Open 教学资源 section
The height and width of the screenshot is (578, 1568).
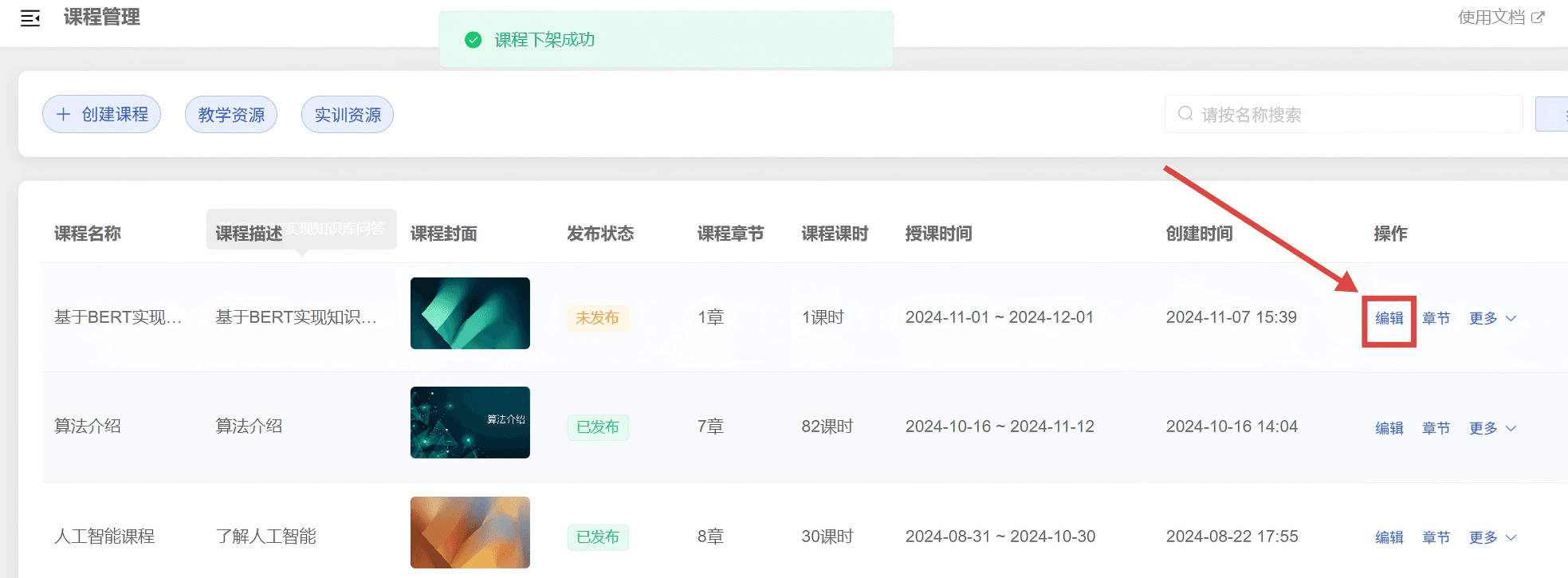(x=231, y=115)
